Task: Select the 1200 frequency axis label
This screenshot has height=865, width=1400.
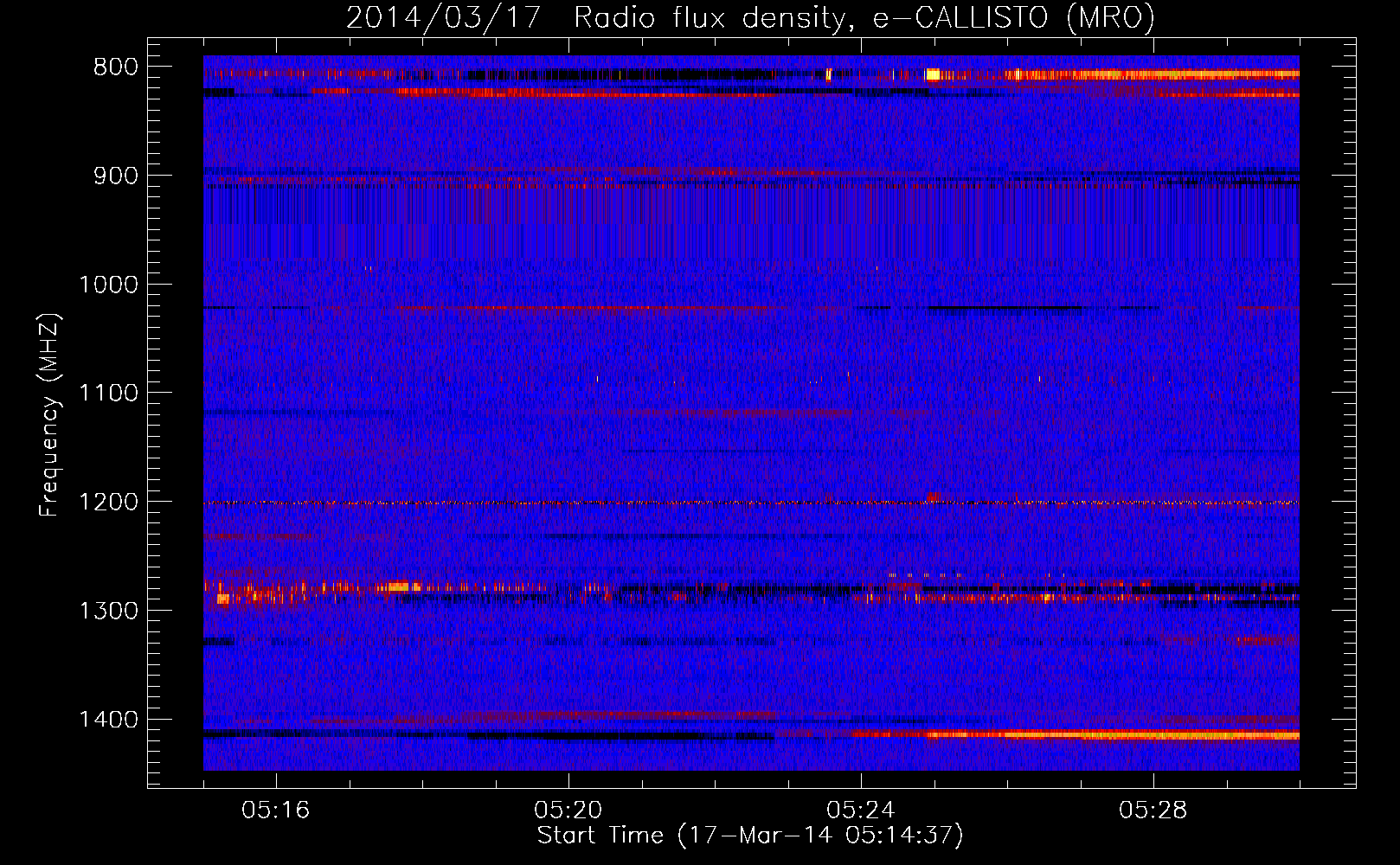Action: (108, 503)
